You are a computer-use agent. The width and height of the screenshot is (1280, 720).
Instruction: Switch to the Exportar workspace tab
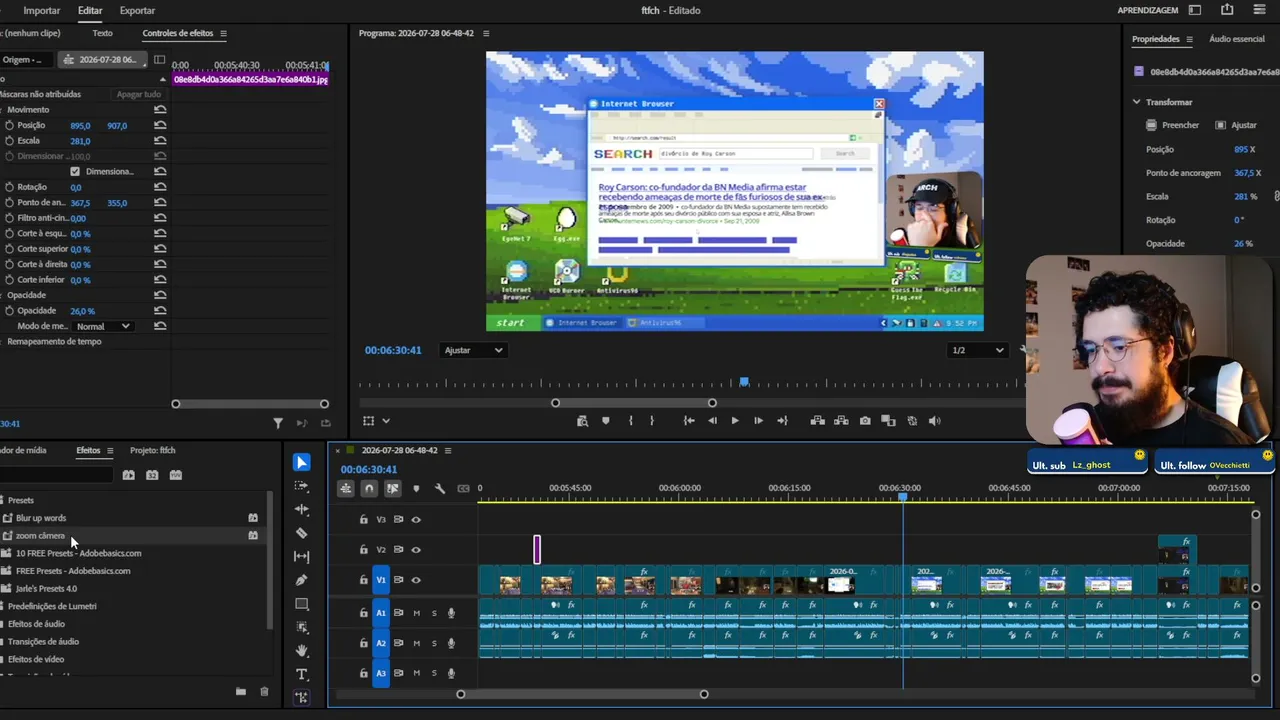click(x=137, y=10)
